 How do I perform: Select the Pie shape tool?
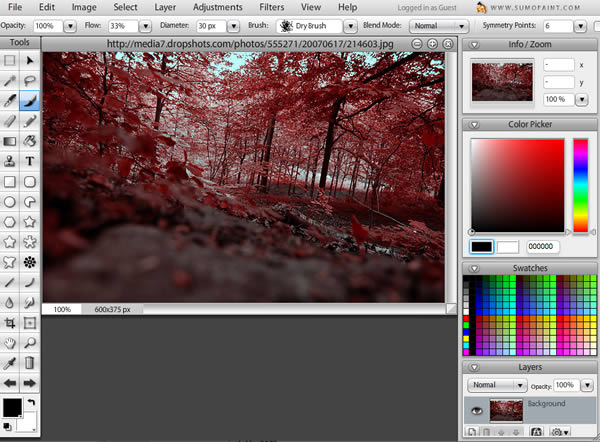[29, 202]
